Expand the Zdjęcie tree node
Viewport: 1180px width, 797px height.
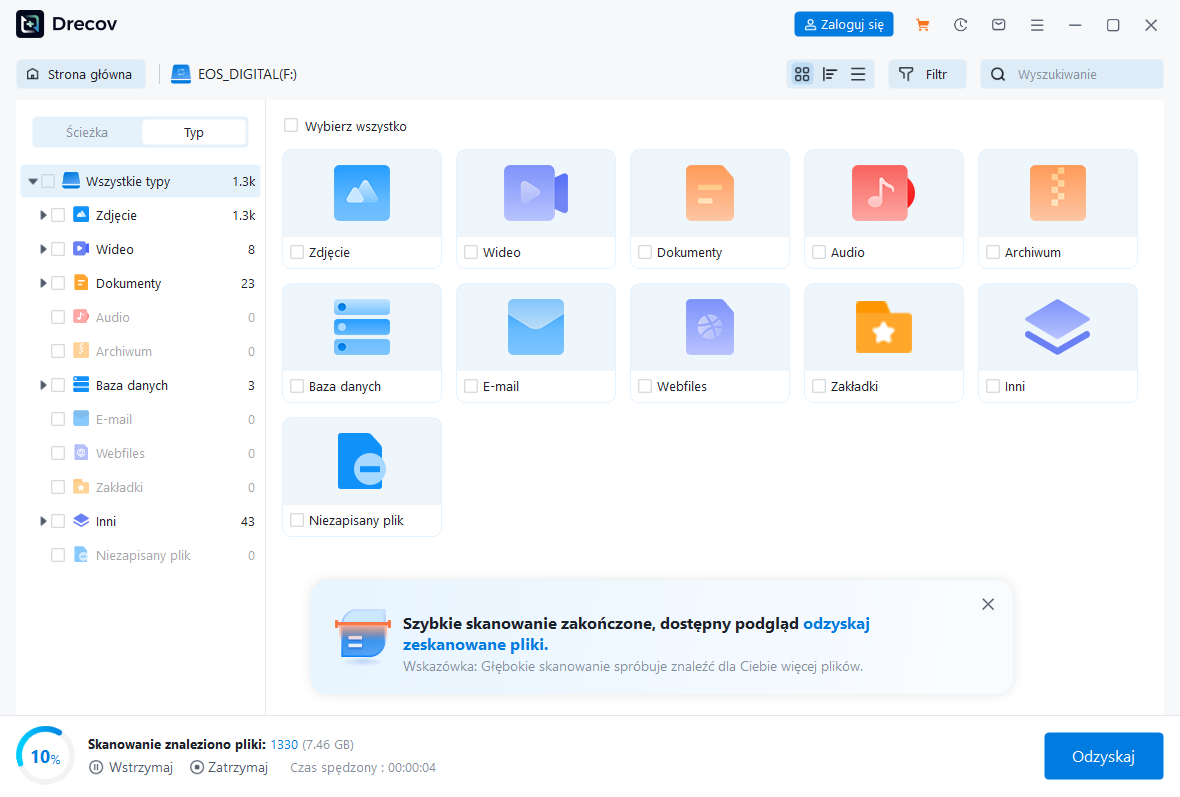pyautogui.click(x=43, y=215)
